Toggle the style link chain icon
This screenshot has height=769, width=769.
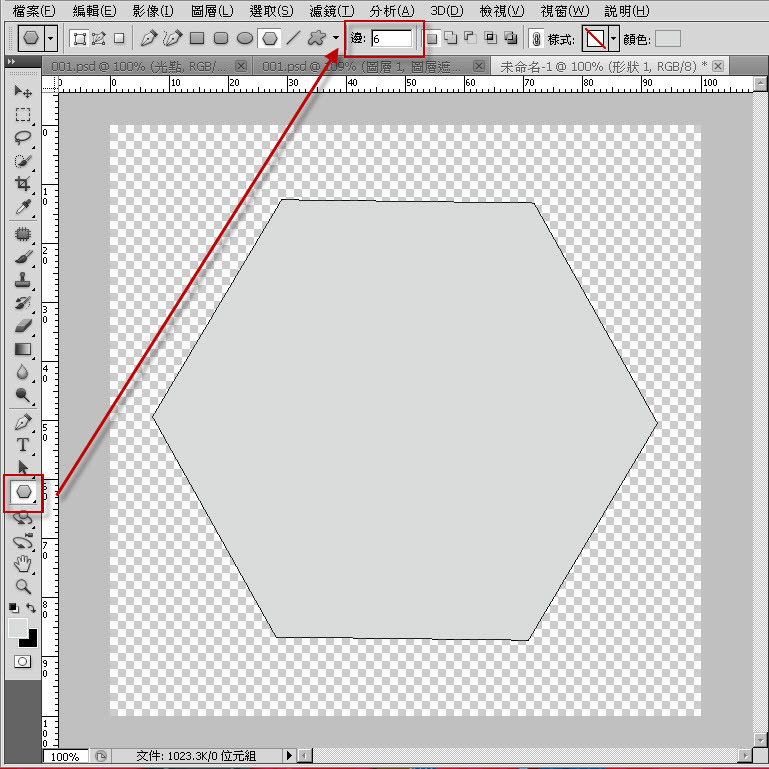point(537,39)
